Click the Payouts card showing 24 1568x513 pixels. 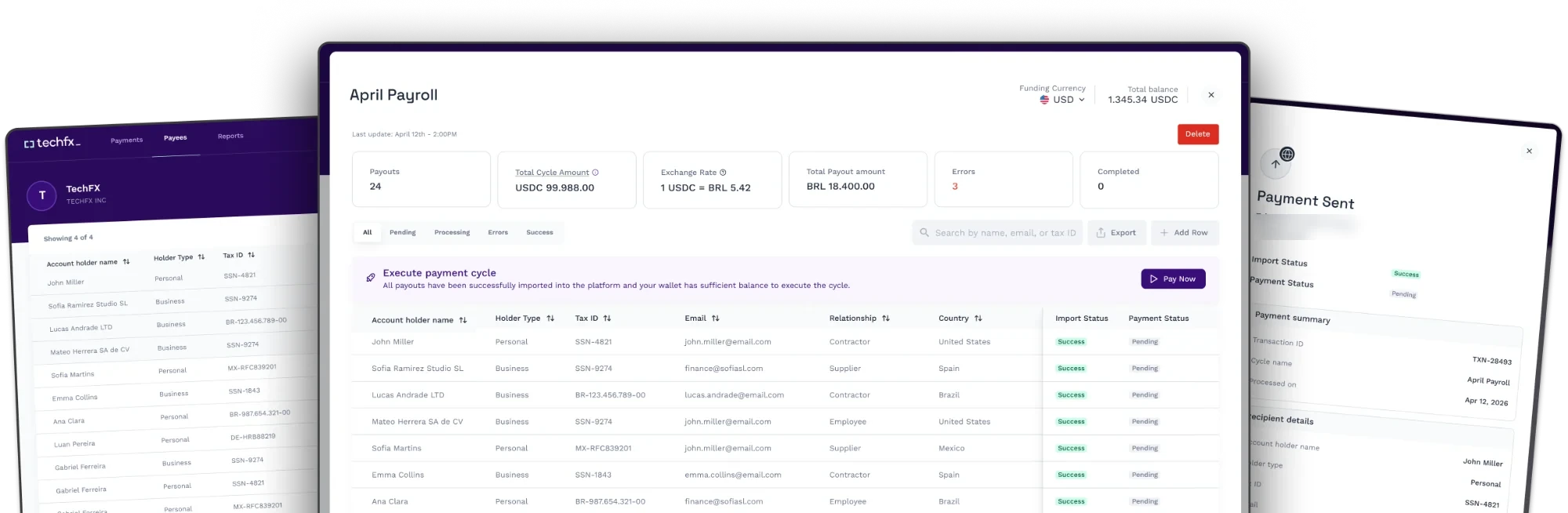(x=421, y=180)
